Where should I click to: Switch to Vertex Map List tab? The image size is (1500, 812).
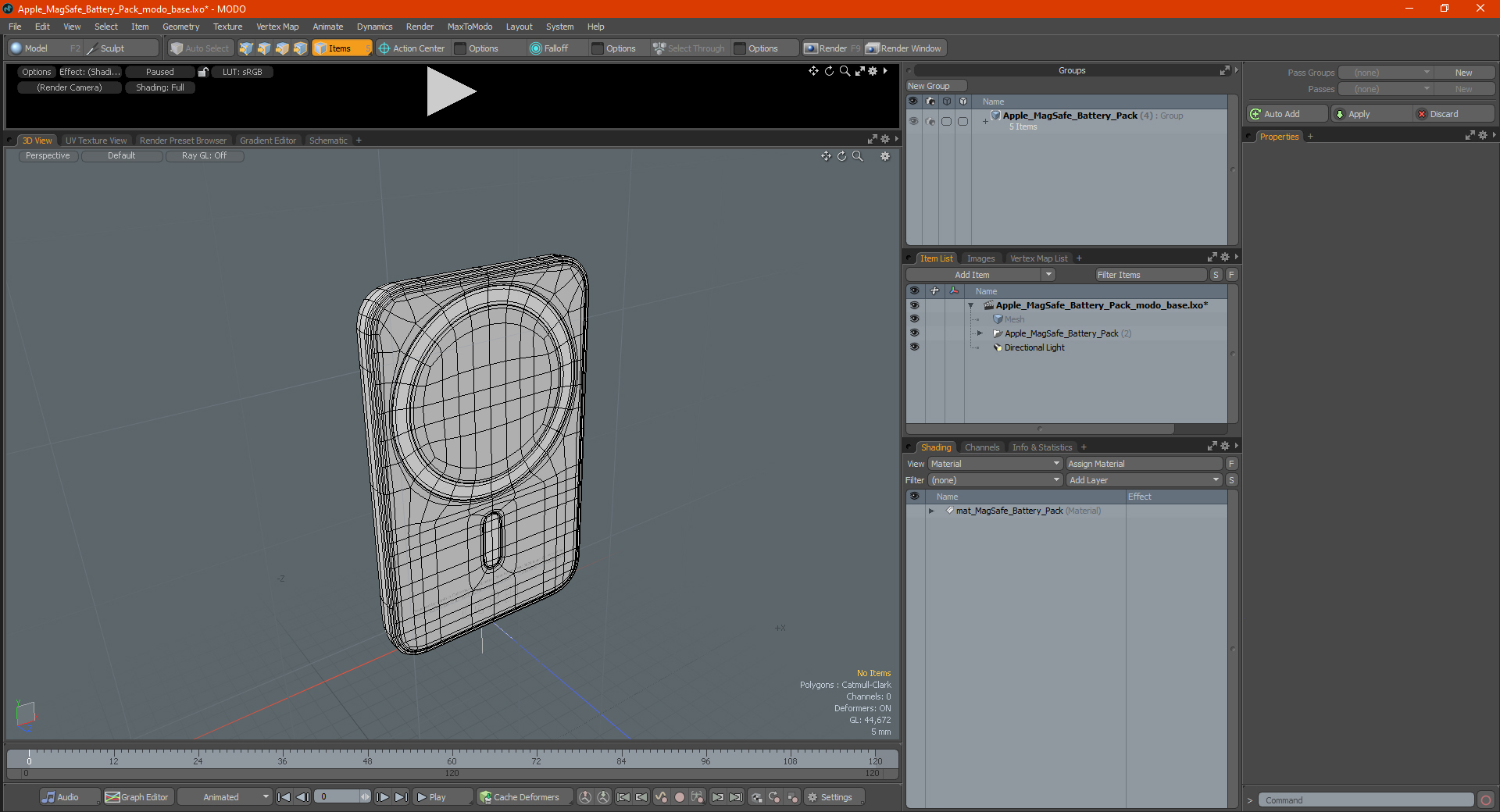tap(1038, 258)
